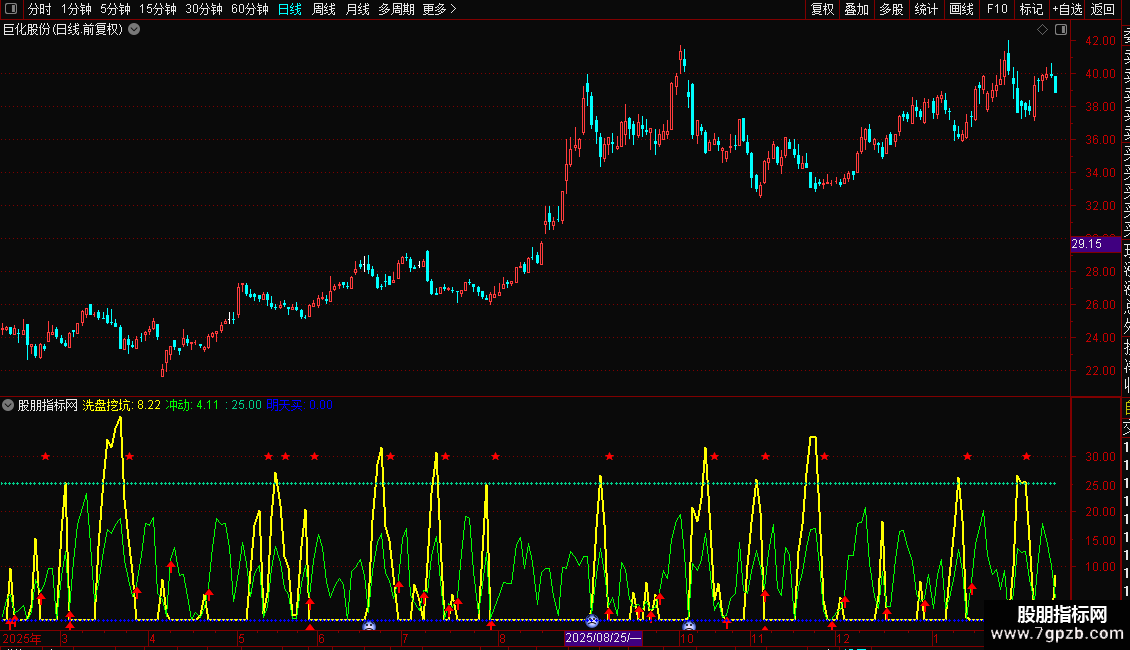Click the 明天买: 0.00 value
1130x650 pixels.
300,405
